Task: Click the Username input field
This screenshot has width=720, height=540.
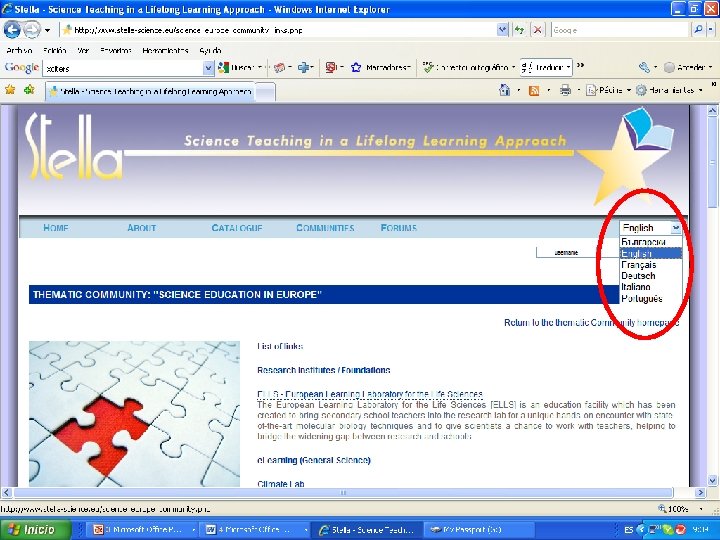Action: [578, 253]
